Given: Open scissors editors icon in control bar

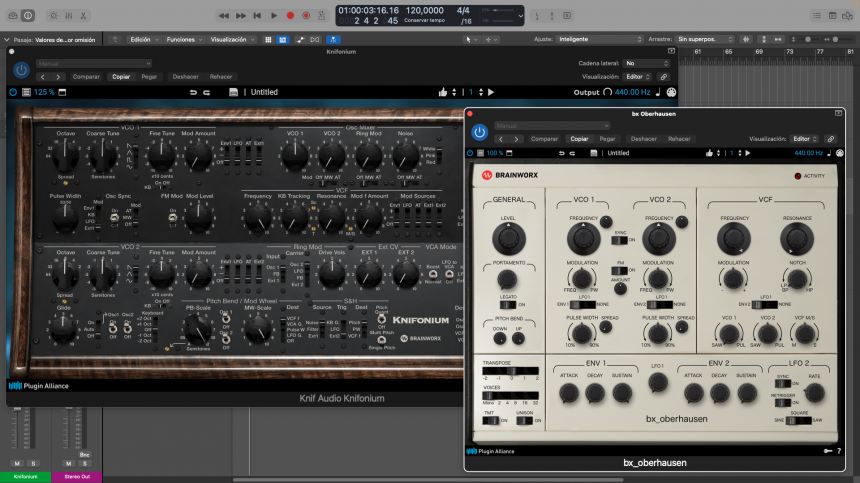Looking at the screenshot, I should point(83,16).
